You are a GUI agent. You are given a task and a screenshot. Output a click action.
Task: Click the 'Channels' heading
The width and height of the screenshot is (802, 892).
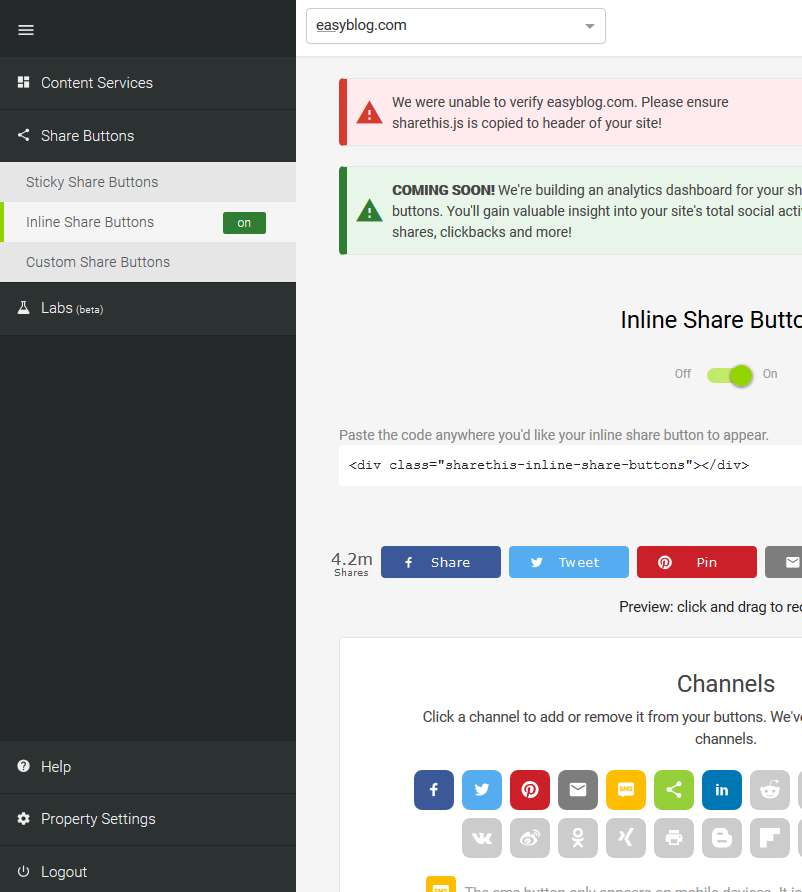pyautogui.click(x=726, y=684)
